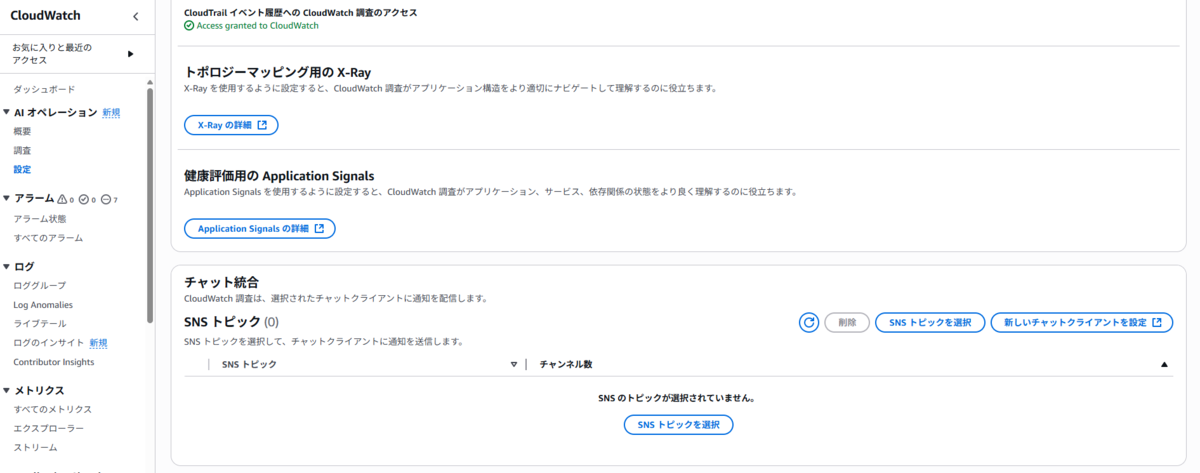Click SNS トピックを選択 button in empty table
1200x473 pixels.
click(678, 425)
